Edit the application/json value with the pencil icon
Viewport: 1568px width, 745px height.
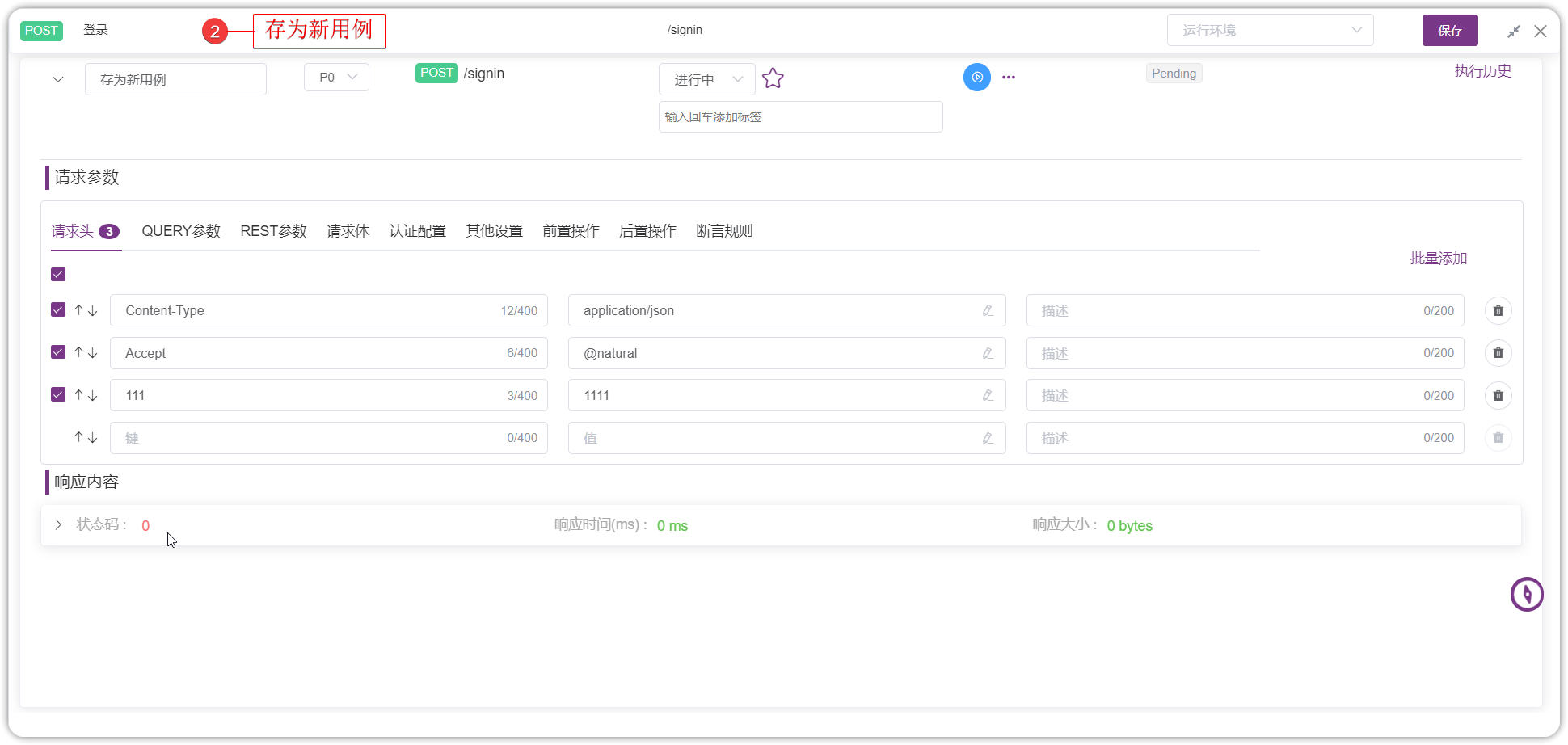tap(988, 310)
